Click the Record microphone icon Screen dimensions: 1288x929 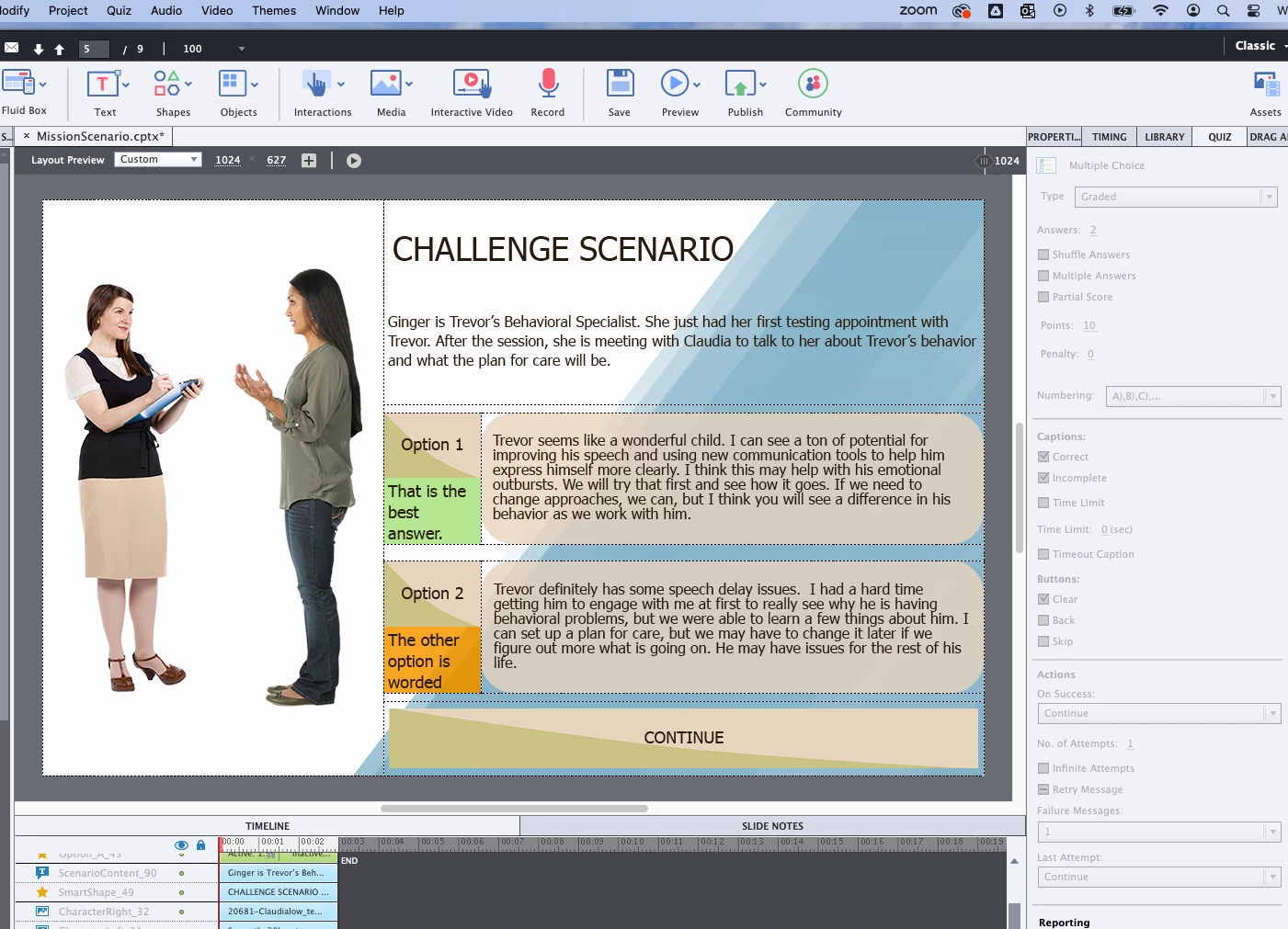tap(548, 83)
